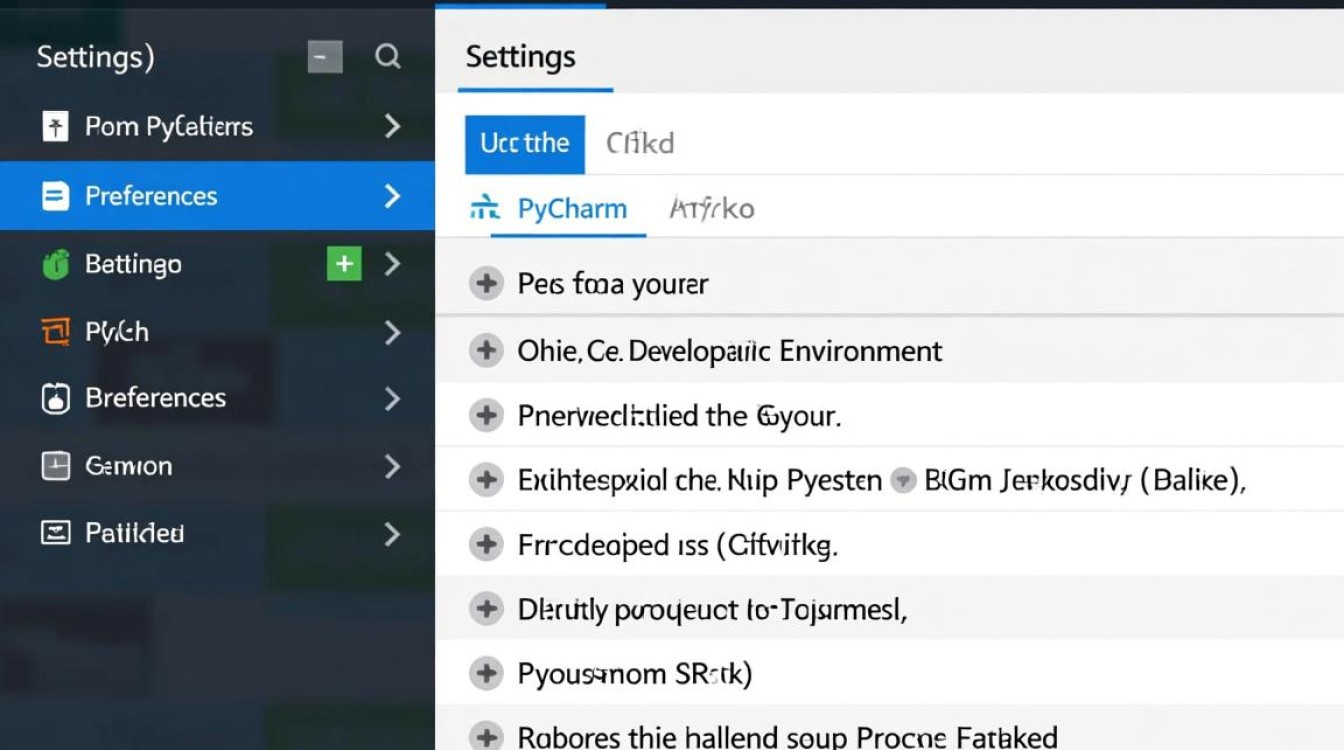Expand the 'Pes foa yourer' settings row
Screen dimensions: 1344x750
(x=486, y=283)
